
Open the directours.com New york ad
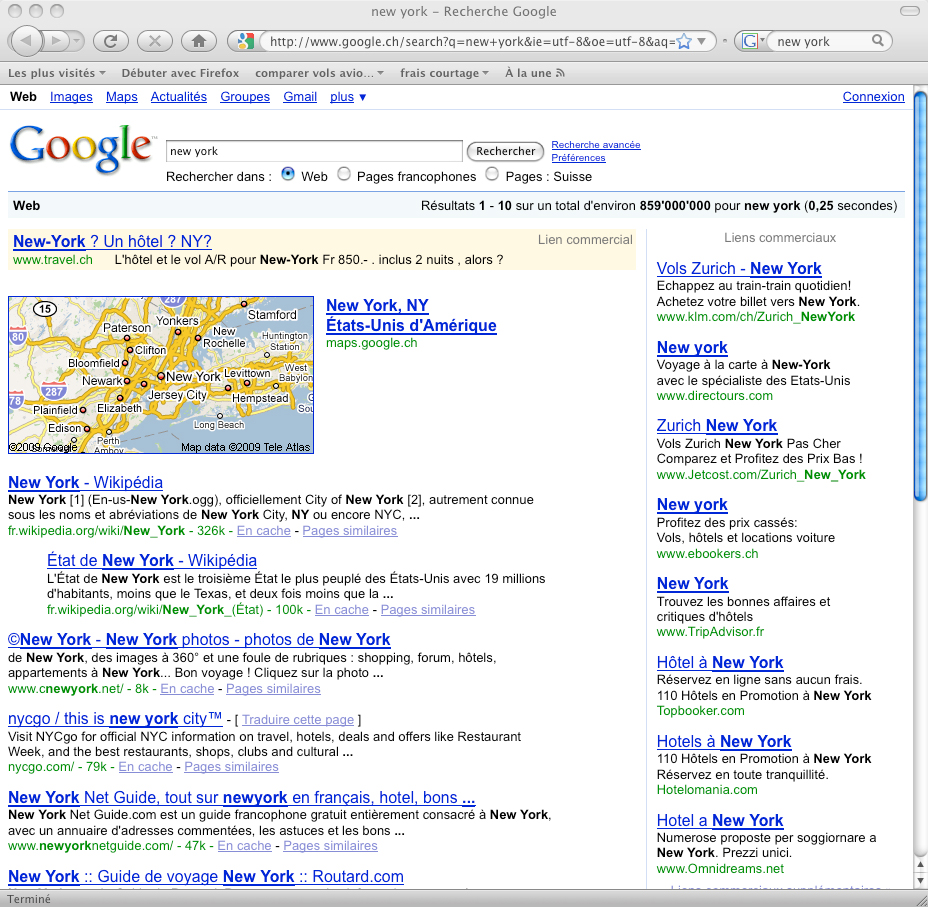pos(692,347)
